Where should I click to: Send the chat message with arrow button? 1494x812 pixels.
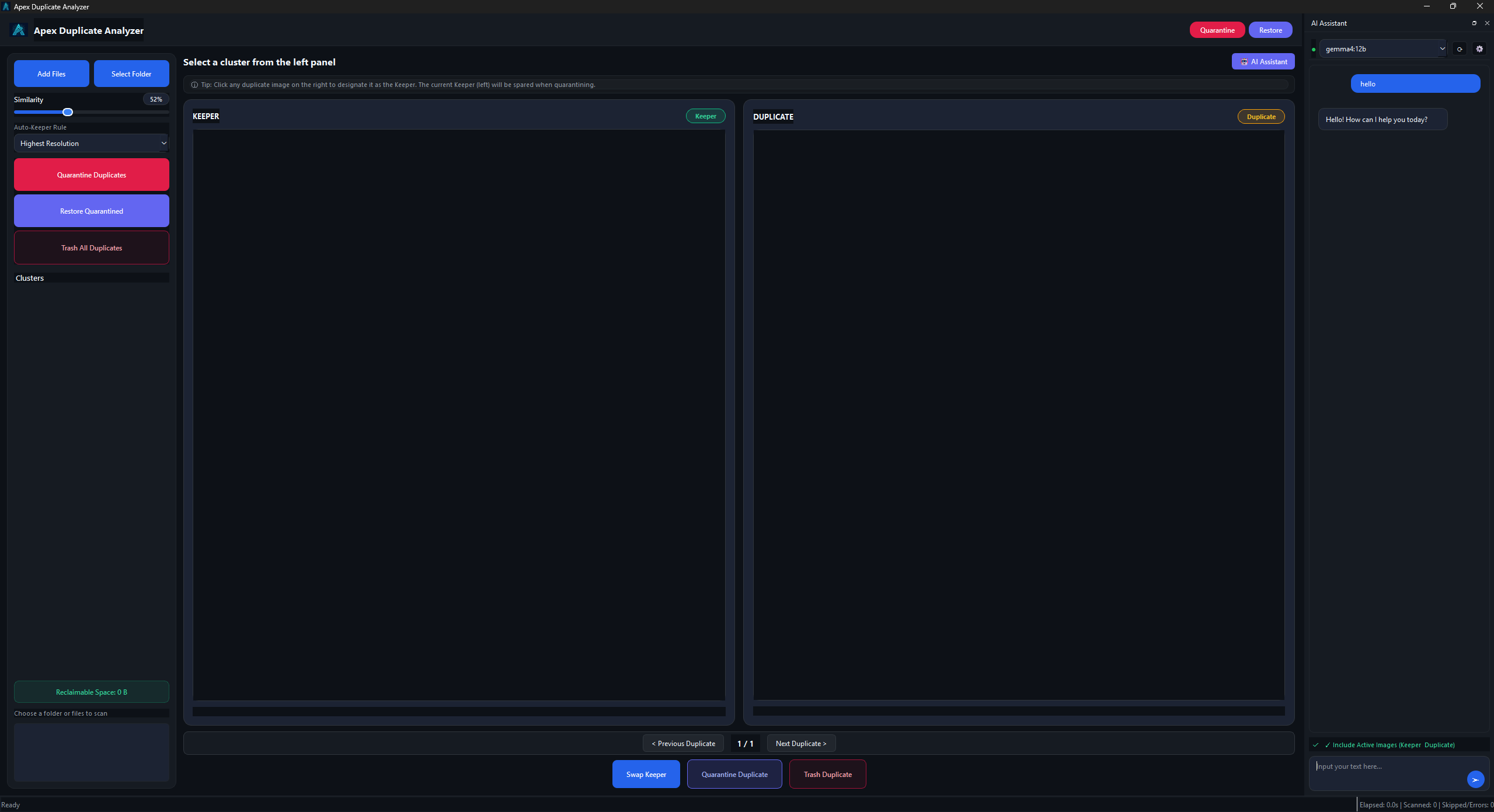1475,779
